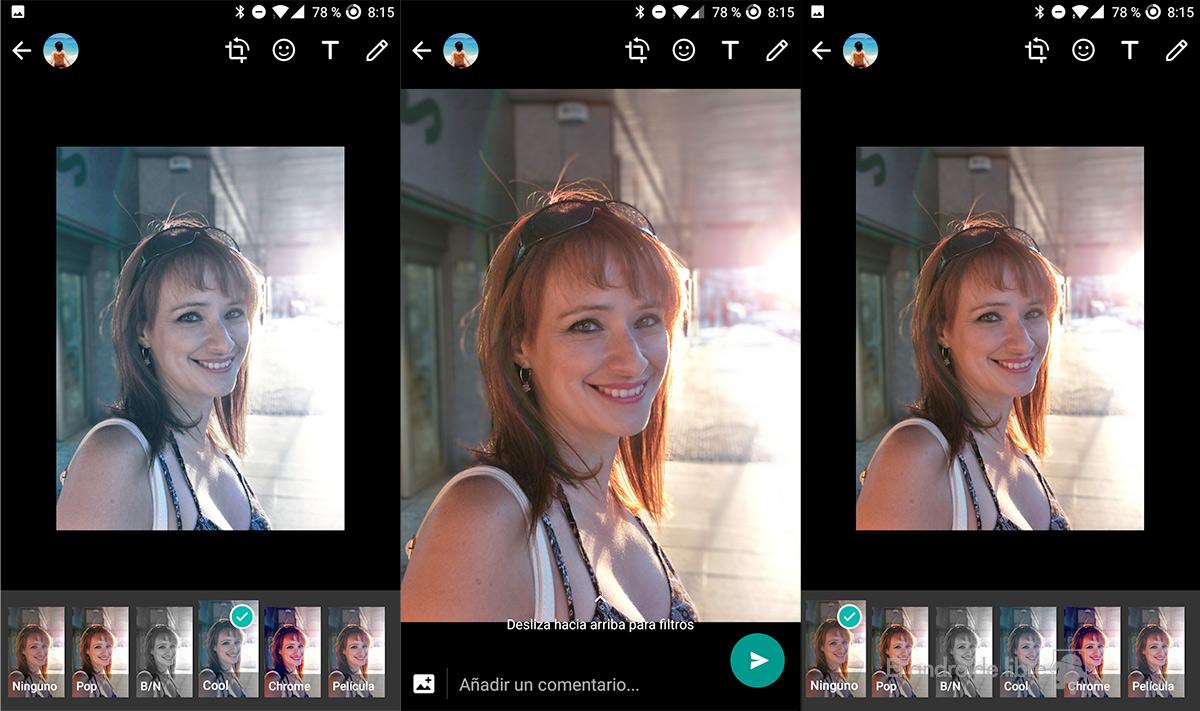Tap the green send arrow button
The image size is (1200, 711).
tap(757, 660)
